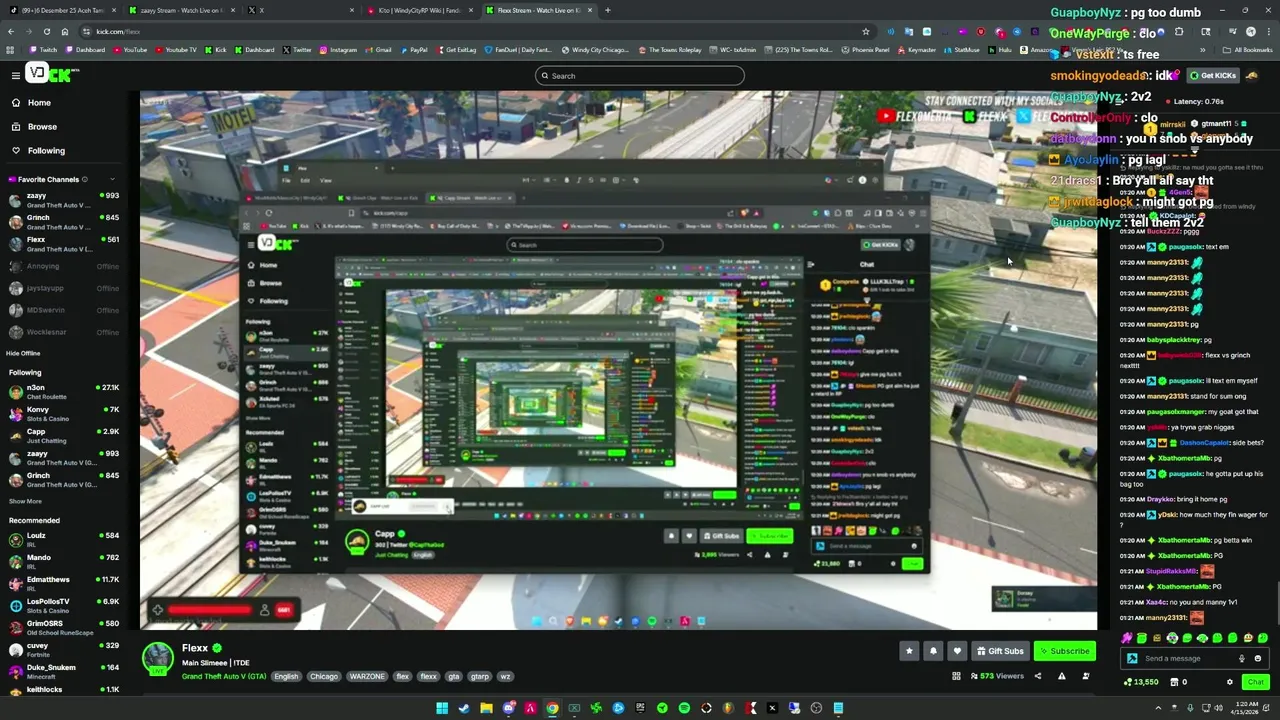Click the share stream icon

point(1037,677)
